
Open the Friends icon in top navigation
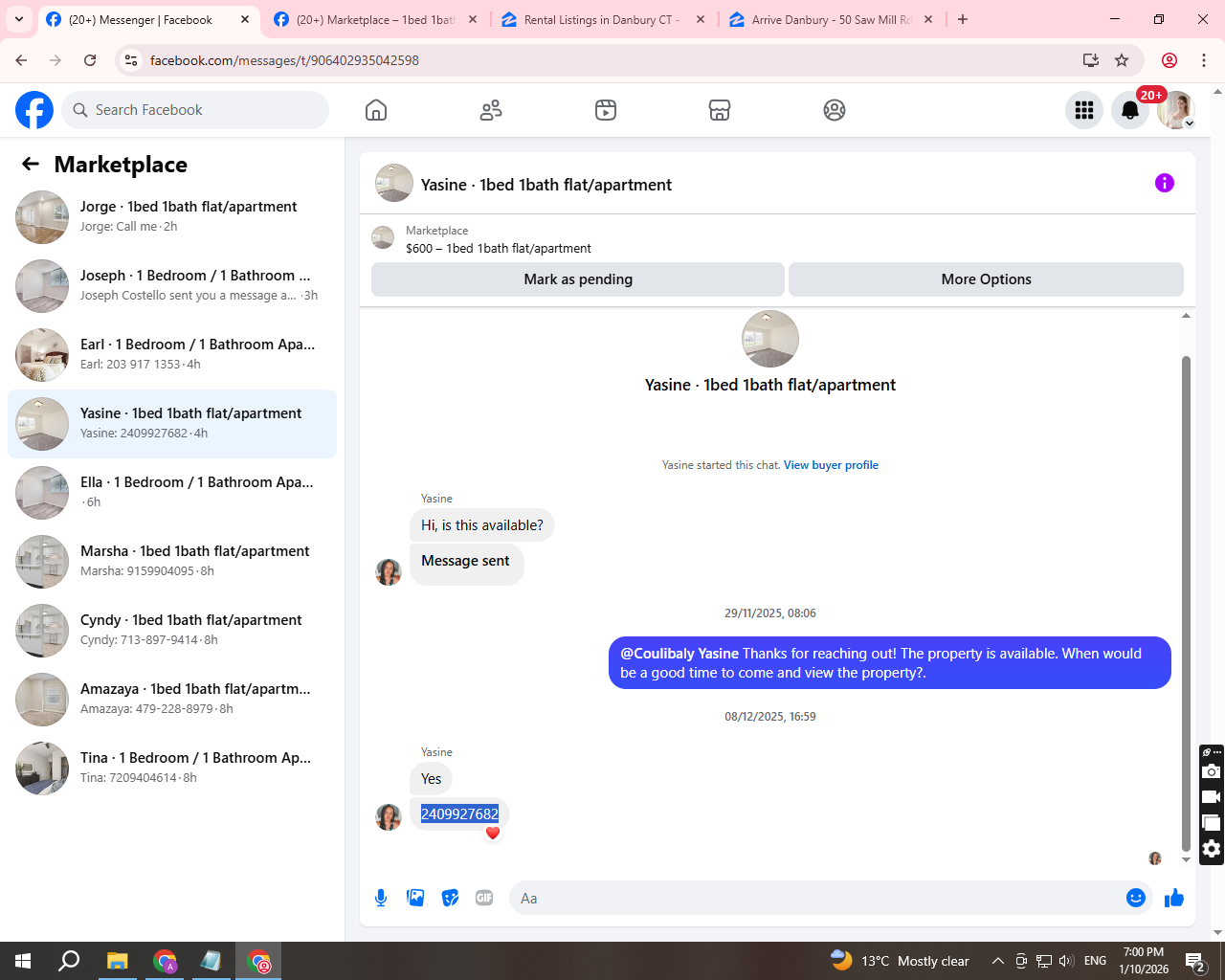(491, 110)
